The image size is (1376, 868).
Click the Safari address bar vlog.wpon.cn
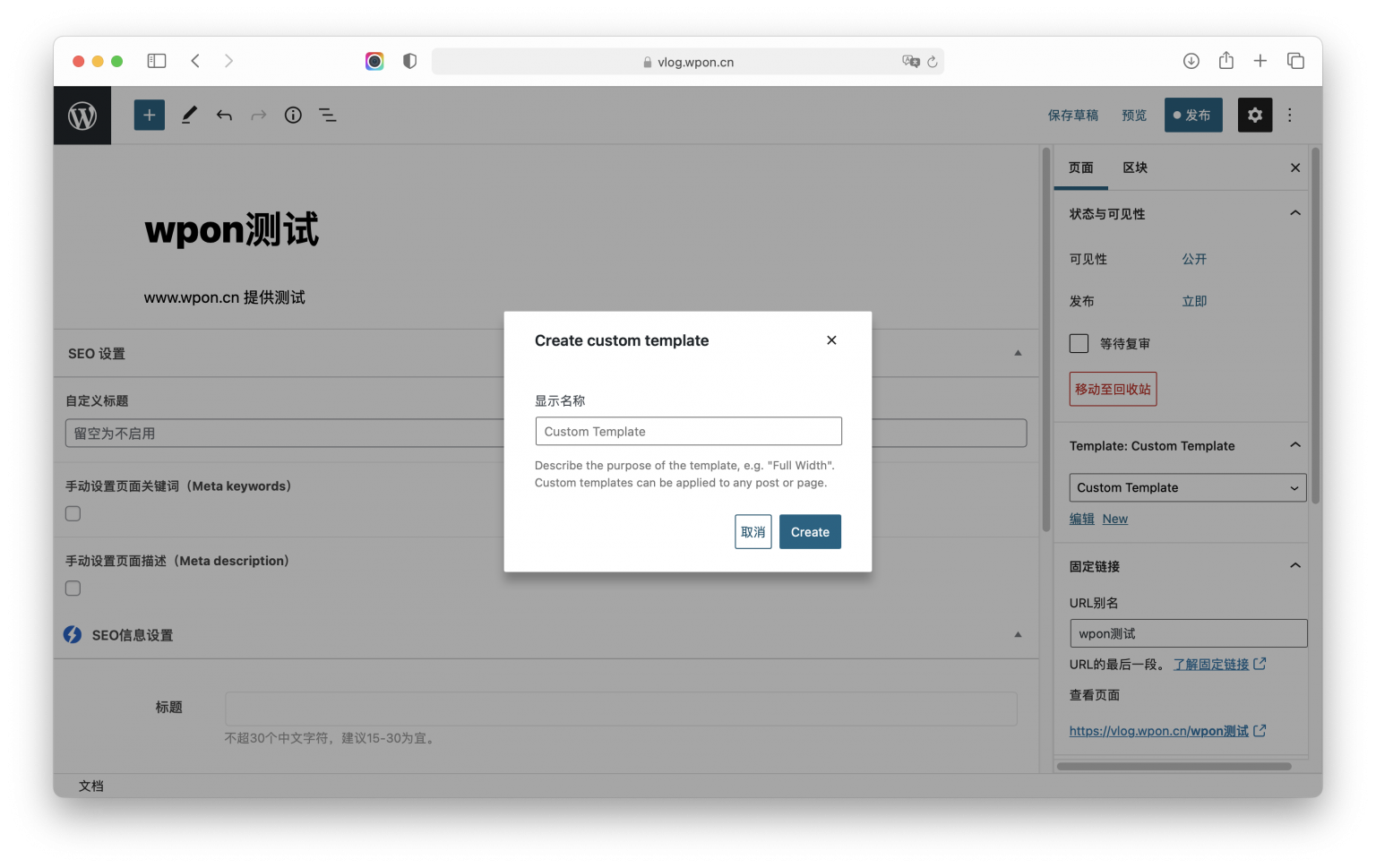click(x=688, y=62)
